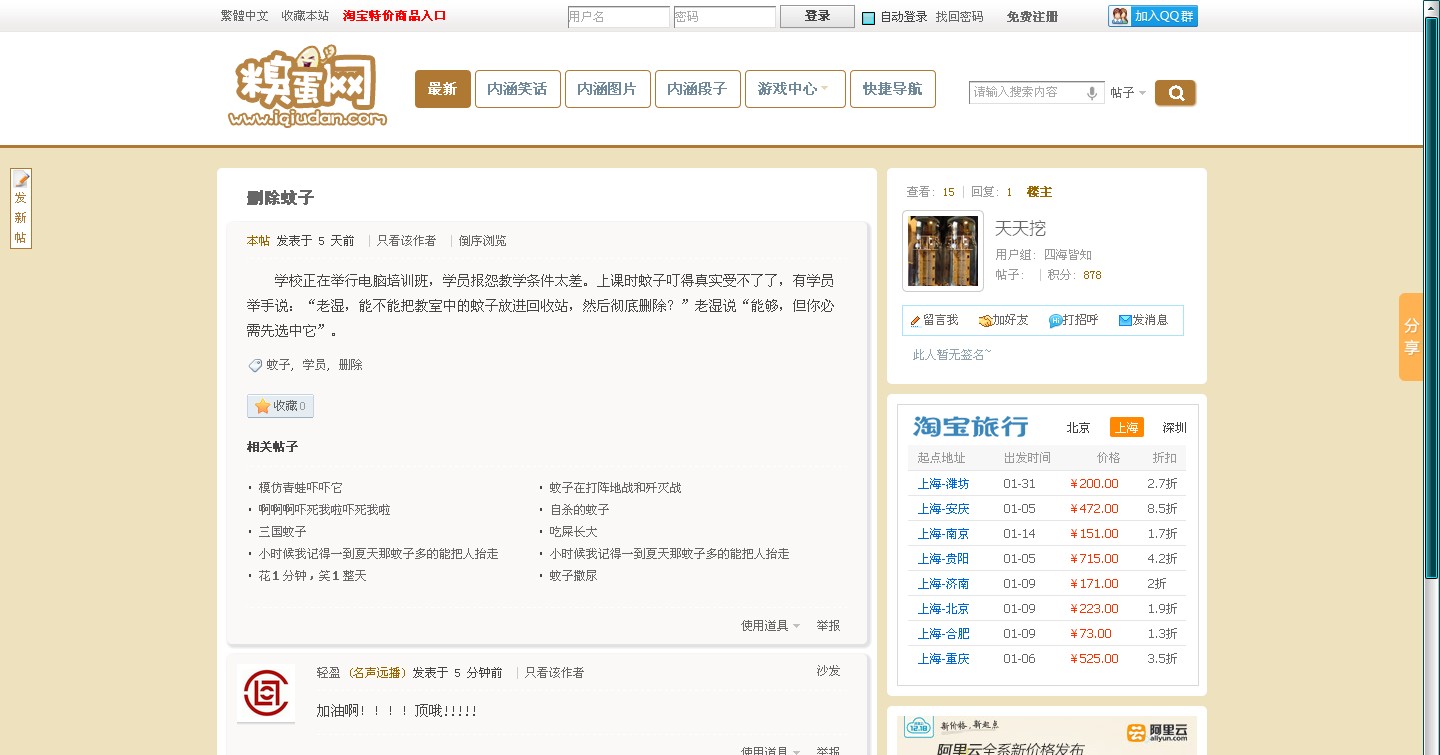Click the 糗蛋网 site logo
This screenshot has height=755, width=1440.
point(307,87)
